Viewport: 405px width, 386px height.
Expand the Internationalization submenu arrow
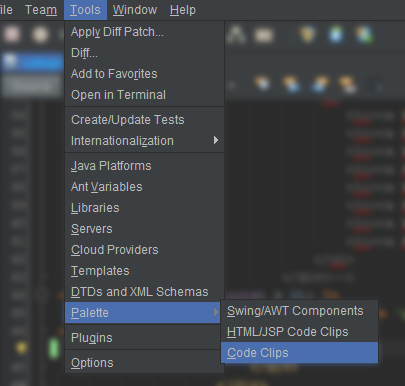click(216, 140)
